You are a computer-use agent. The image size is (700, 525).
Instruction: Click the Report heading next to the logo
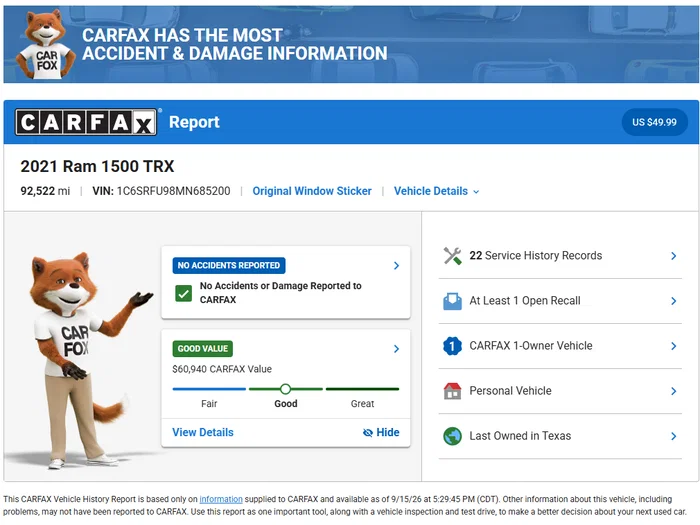pos(194,122)
